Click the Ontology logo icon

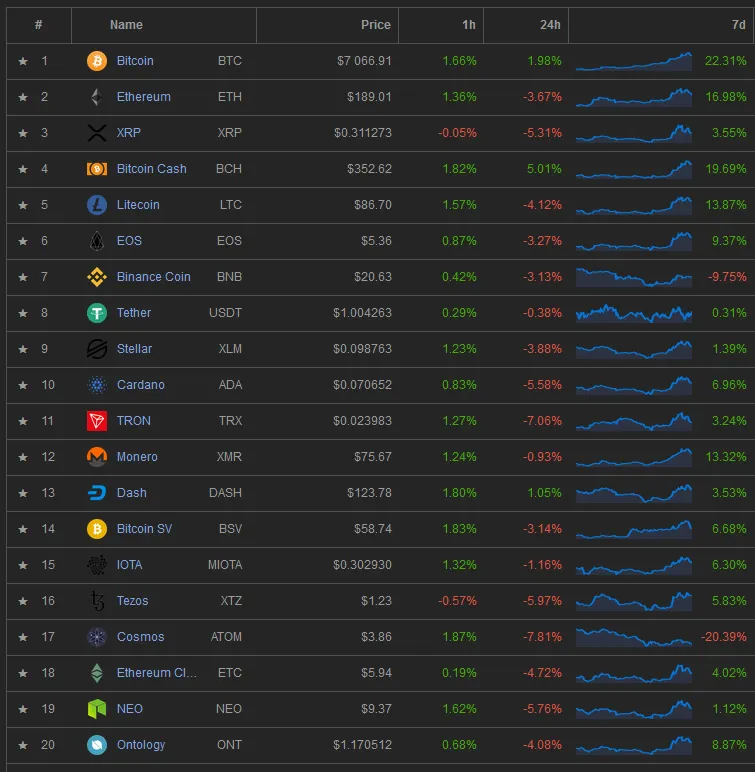pos(97,745)
